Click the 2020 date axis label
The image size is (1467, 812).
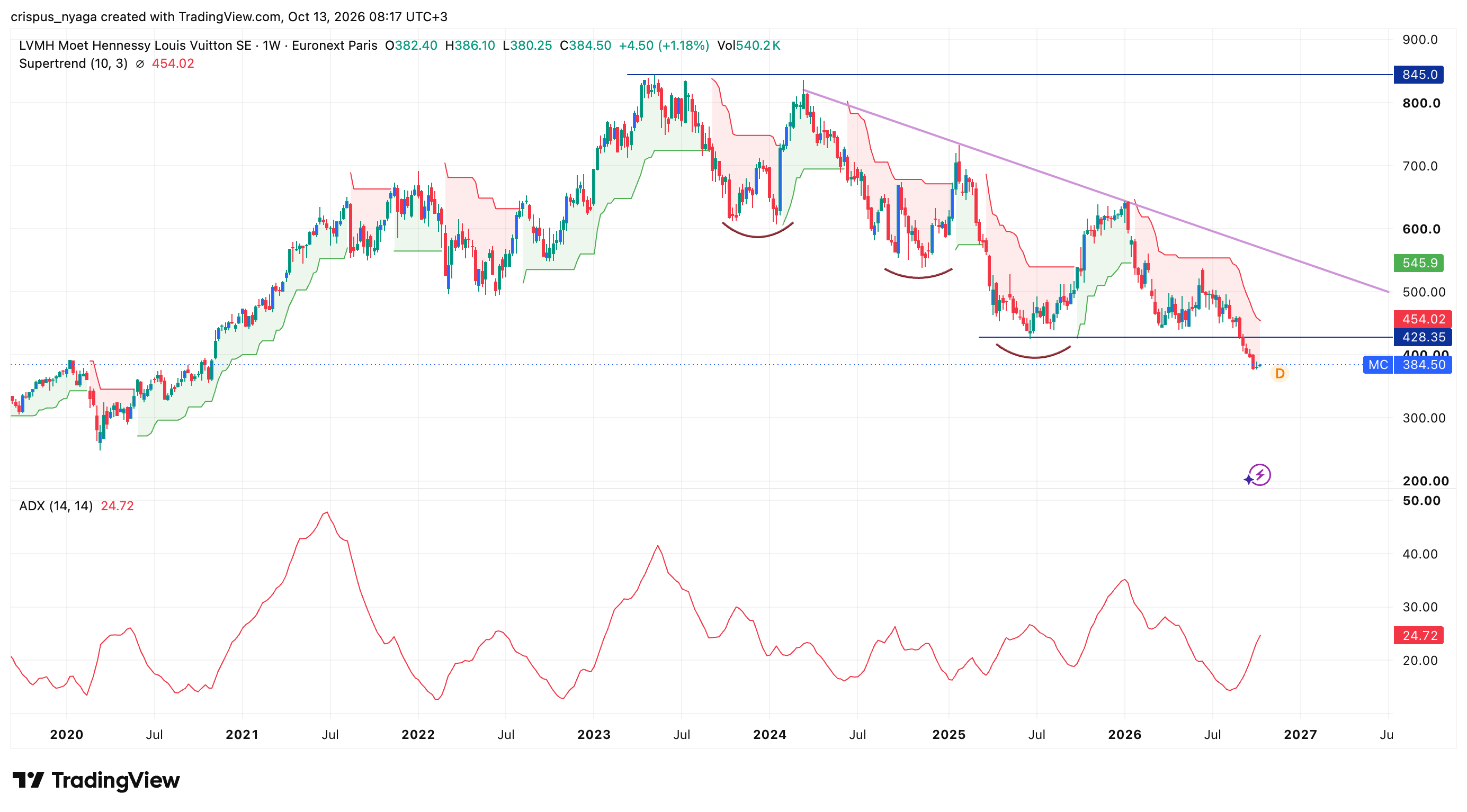pyautogui.click(x=67, y=735)
